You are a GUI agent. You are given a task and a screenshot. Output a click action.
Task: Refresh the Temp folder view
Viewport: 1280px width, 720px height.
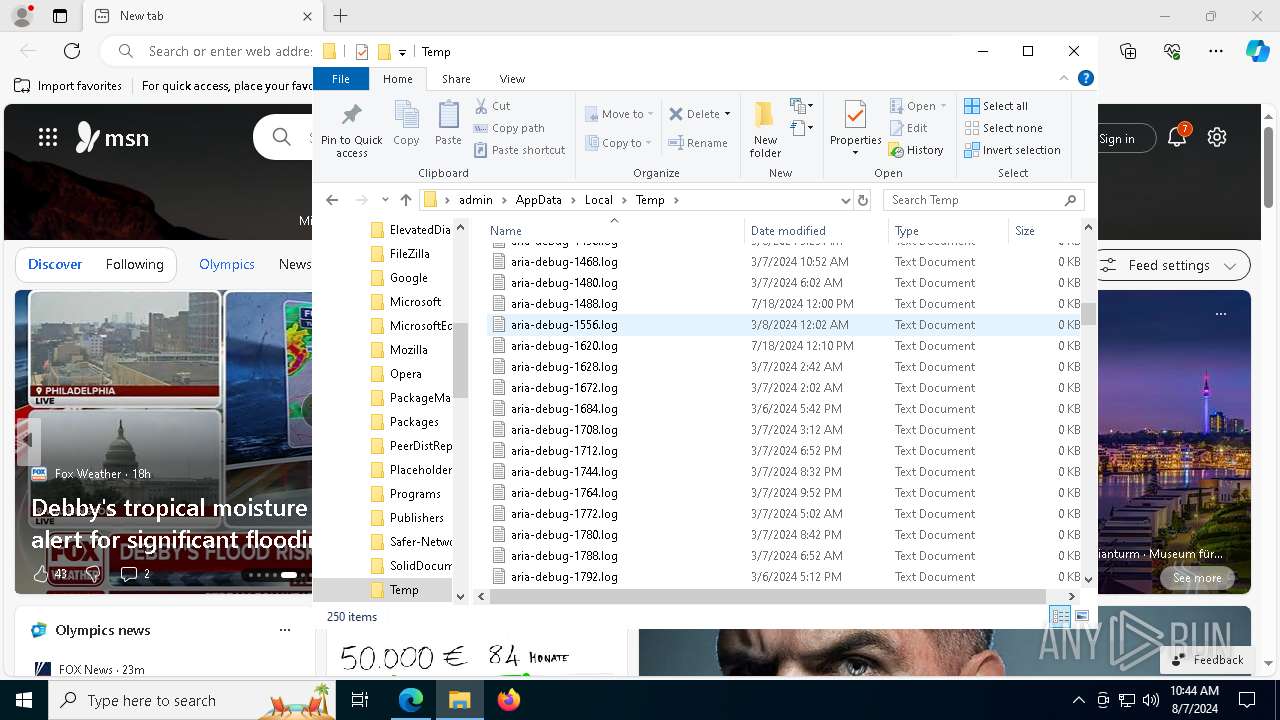pyautogui.click(x=864, y=200)
